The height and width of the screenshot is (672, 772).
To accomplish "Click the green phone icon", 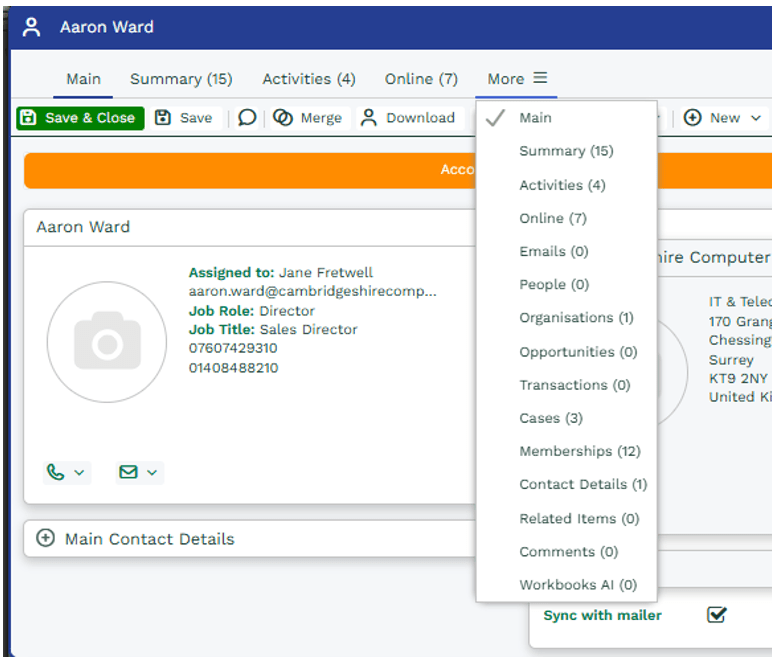I will click(56, 472).
